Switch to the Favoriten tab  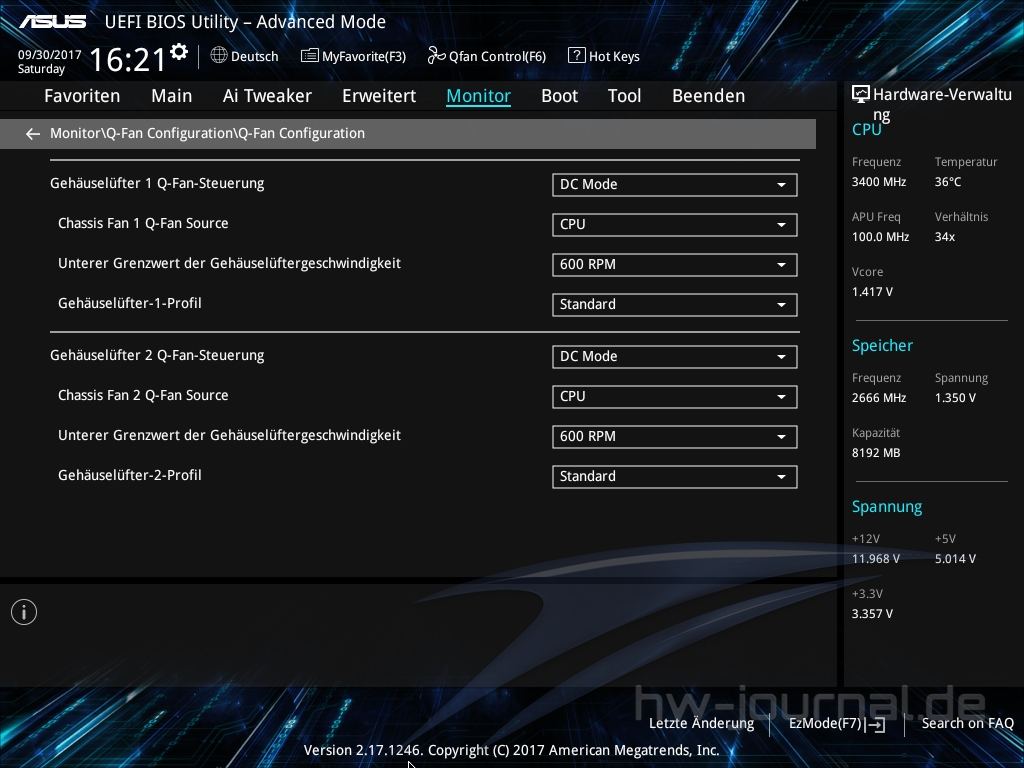82,96
